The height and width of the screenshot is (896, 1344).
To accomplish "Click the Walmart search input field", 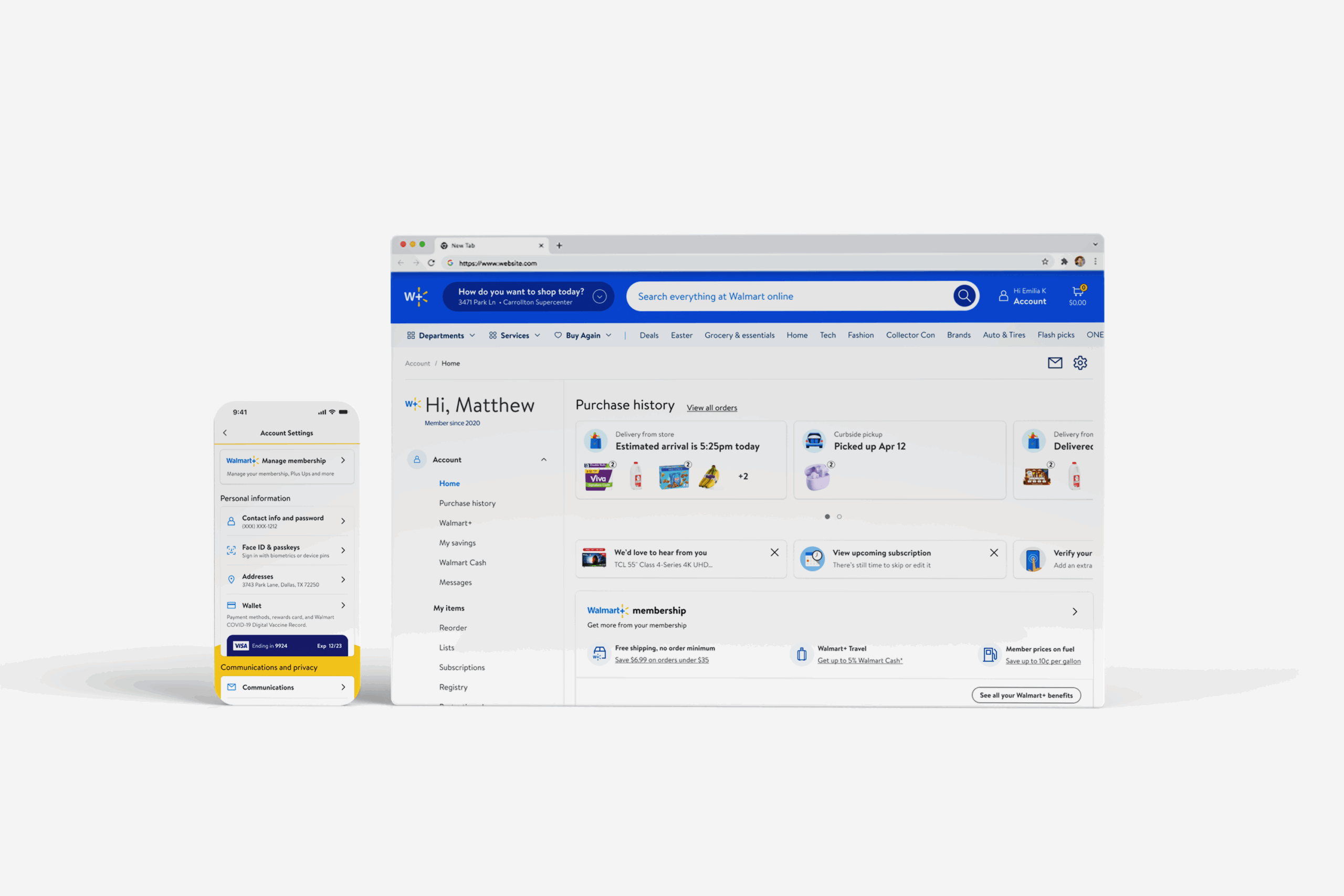I will click(789, 297).
